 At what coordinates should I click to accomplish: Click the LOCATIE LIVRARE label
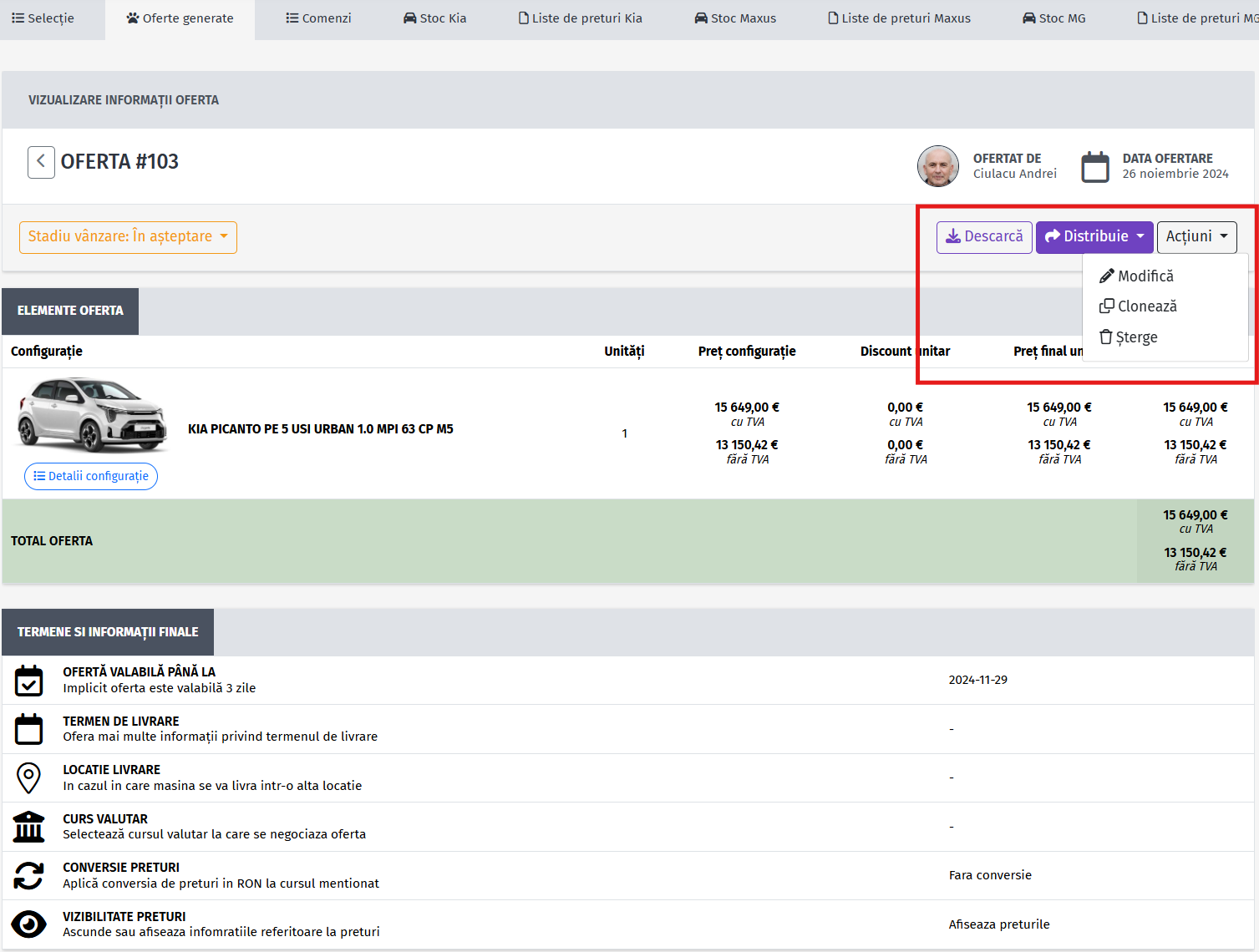[112, 770]
